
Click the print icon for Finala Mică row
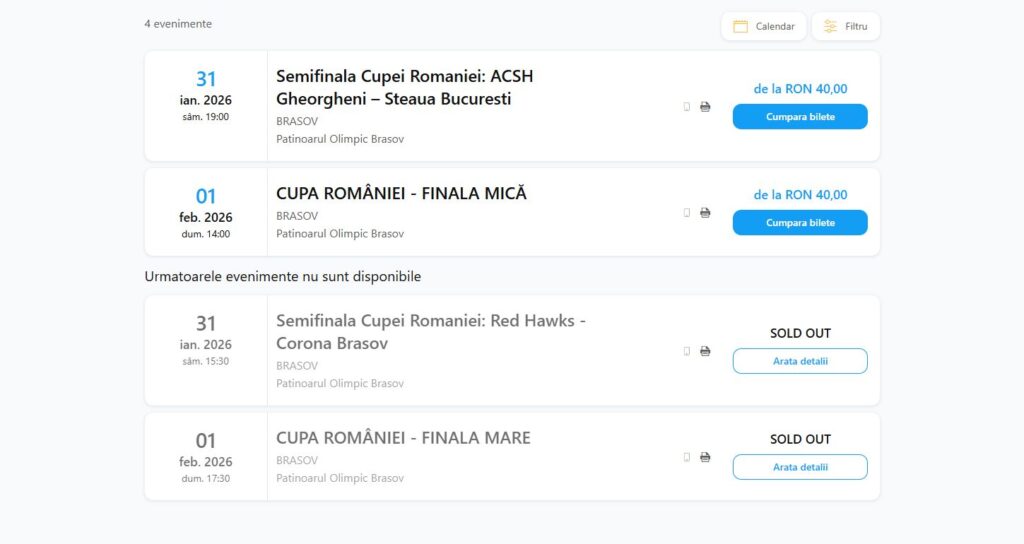(x=705, y=213)
